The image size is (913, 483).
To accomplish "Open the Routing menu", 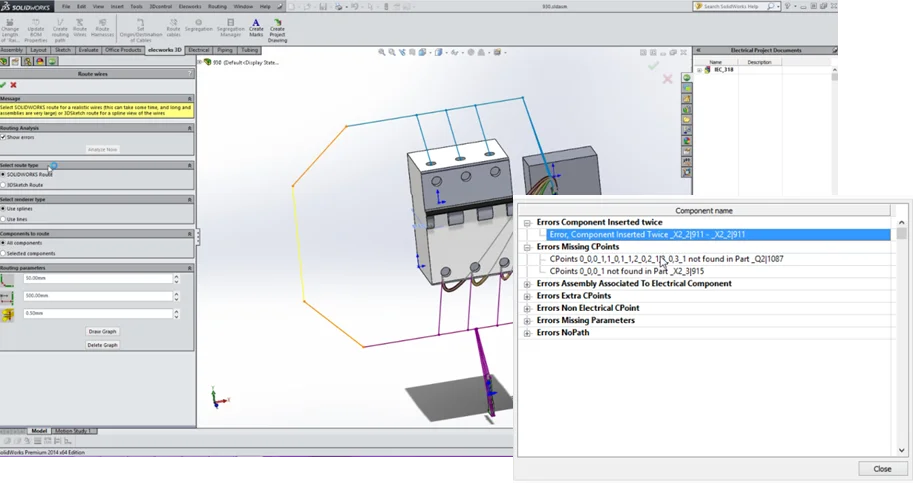I will 217,6.
